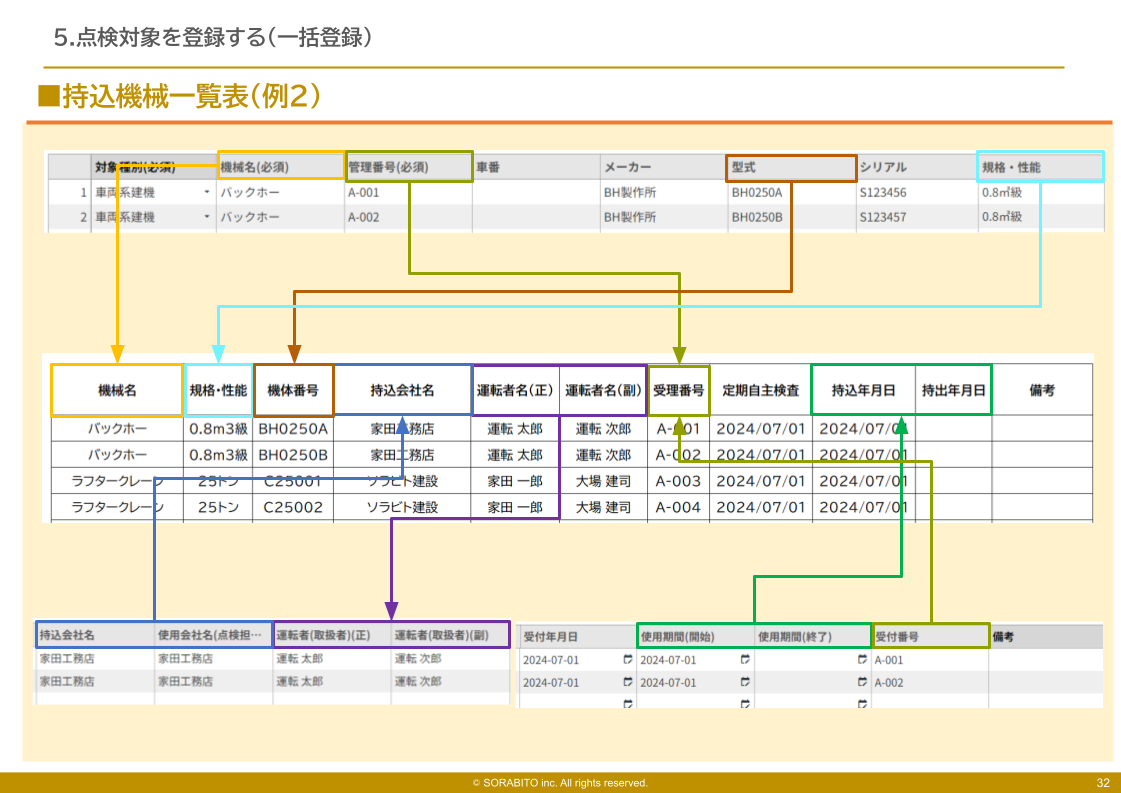The width and height of the screenshot is (1121, 793).
Task: Open the calendar for 使用期間(開始) second row
Action: tap(745, 682)
